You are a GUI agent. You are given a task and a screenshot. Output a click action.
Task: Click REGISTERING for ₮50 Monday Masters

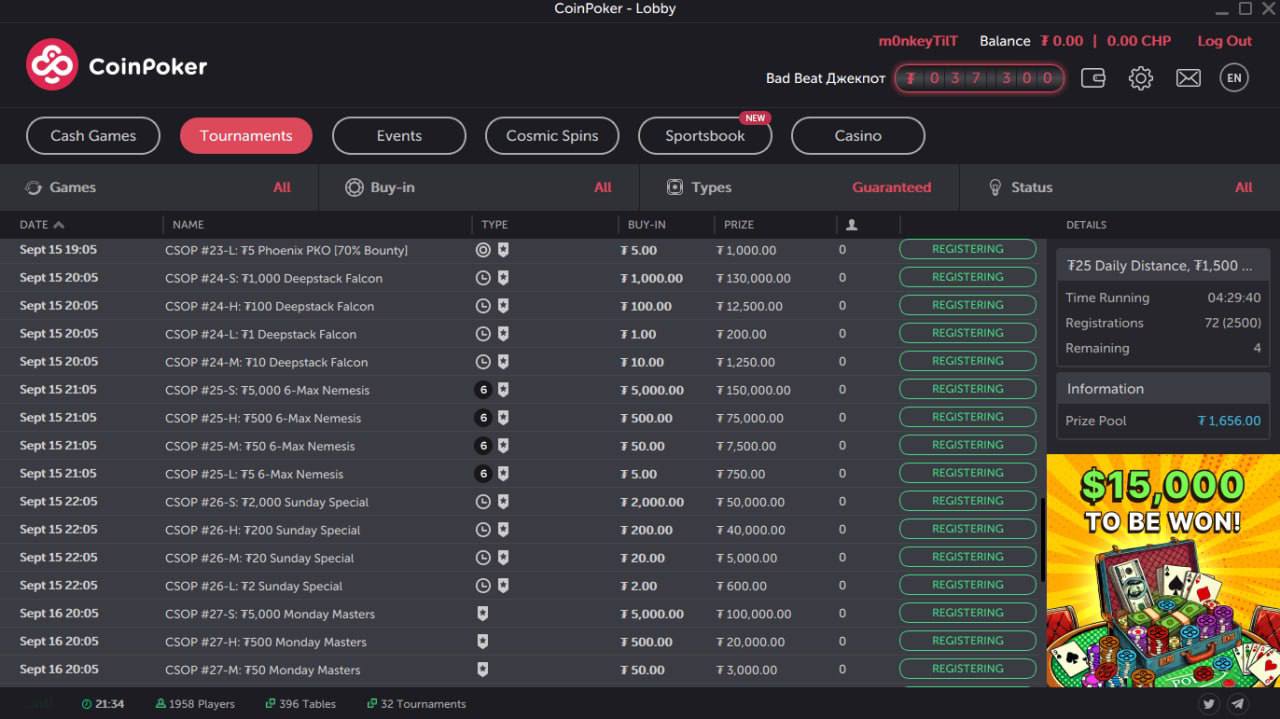tap(967, 669)
